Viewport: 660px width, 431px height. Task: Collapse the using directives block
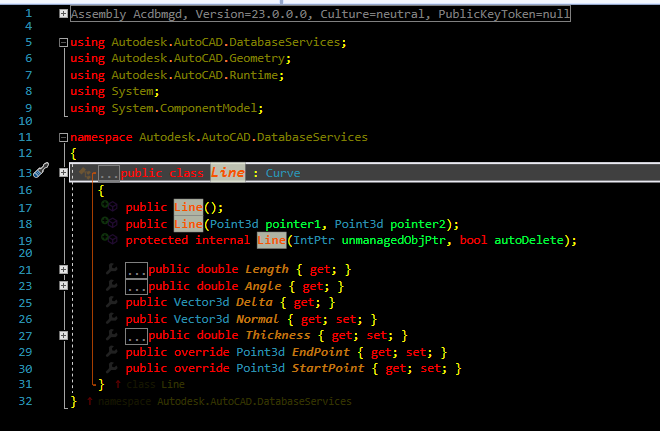click(x=64, y=42)
